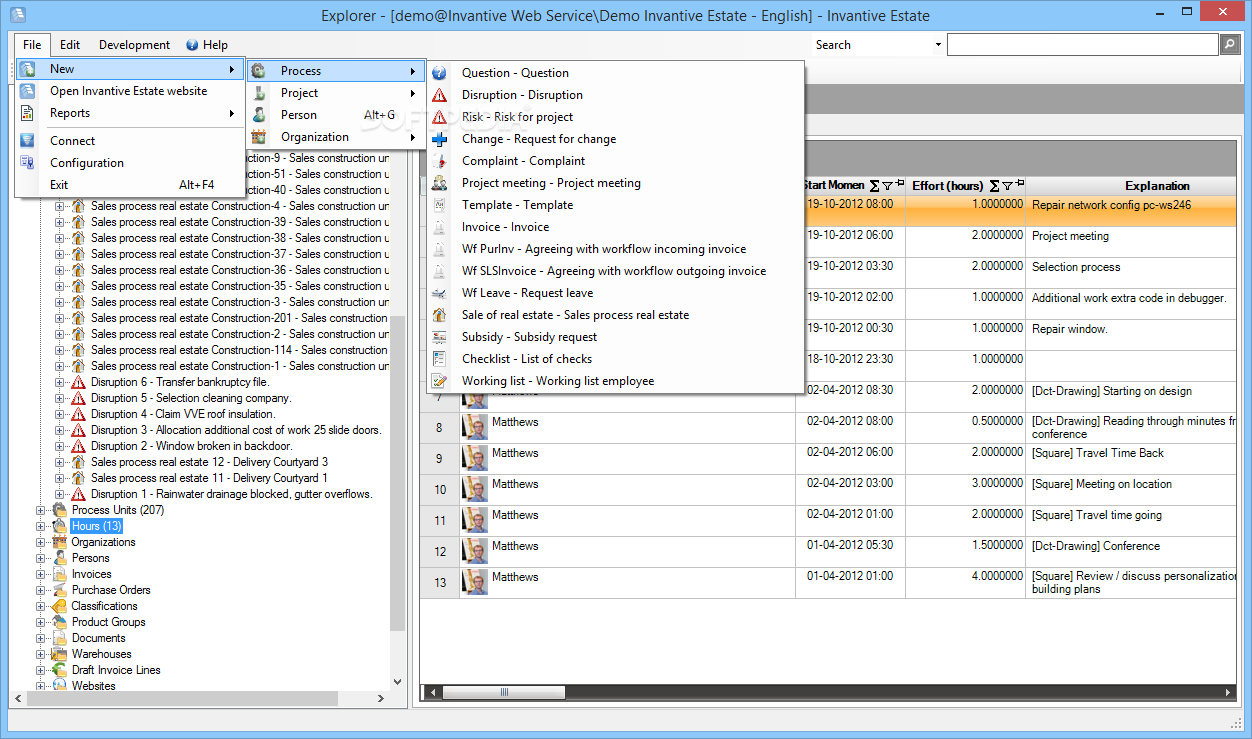Click the Disruption warning icon in submenu

pyautogui.click(x=439, y=95)
